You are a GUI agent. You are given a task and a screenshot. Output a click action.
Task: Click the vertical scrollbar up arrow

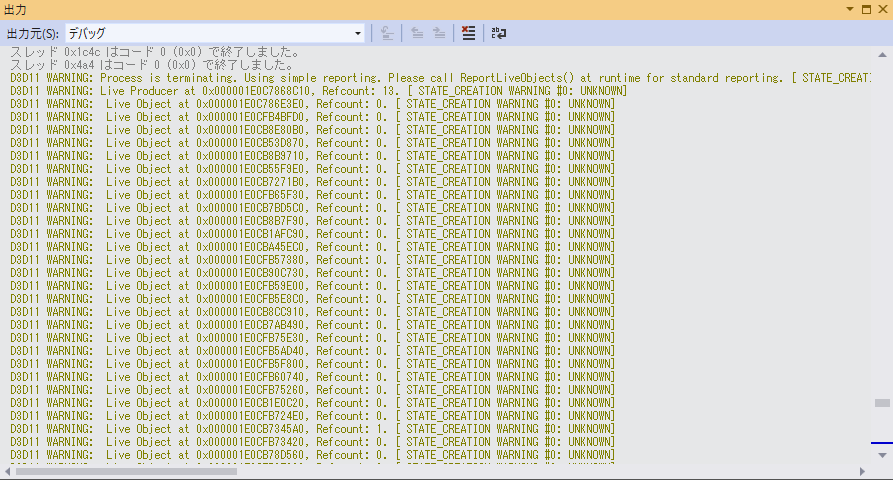point(882,55)
